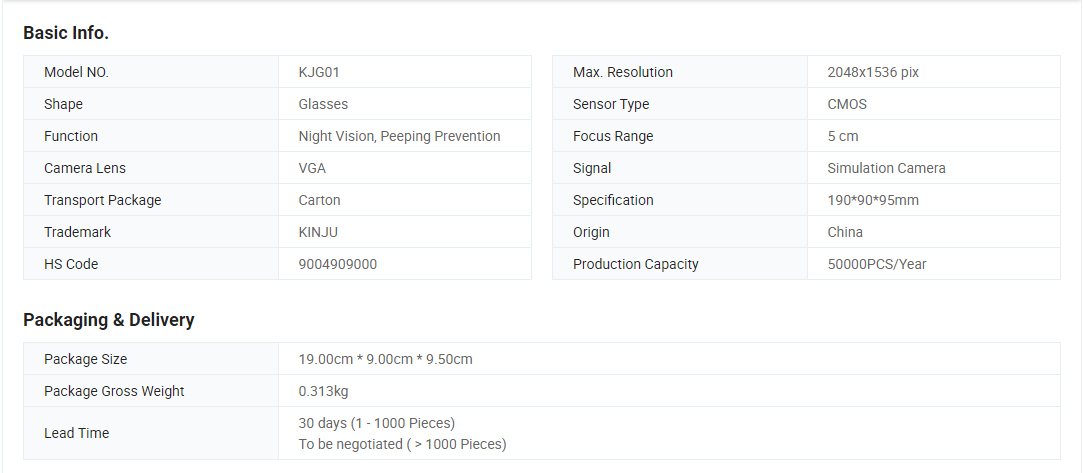Click the package size 19.00cm dimensions
This screenshot has height=473, width=1083.
pos(385,359)
